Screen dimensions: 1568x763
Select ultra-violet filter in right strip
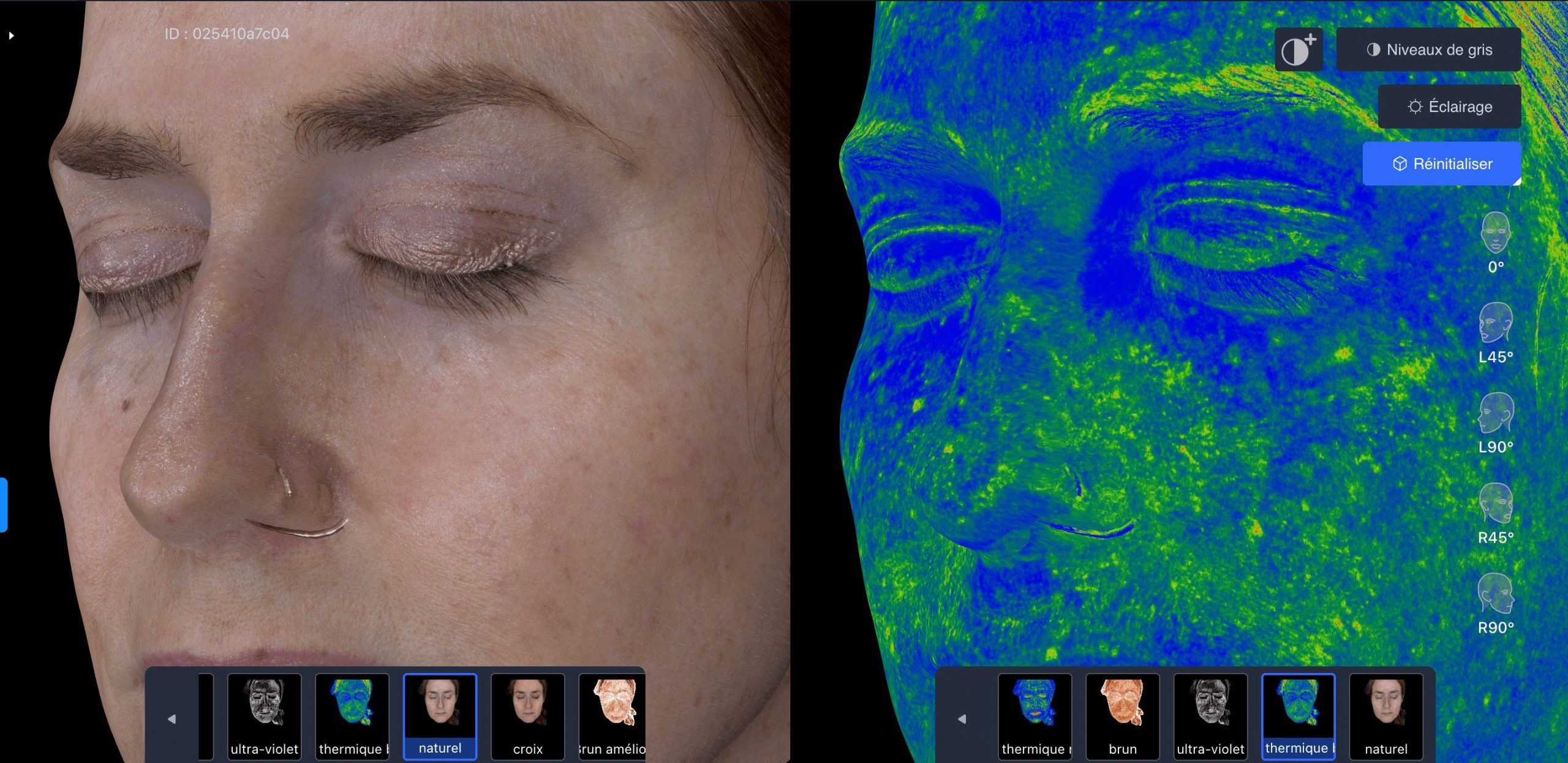point(1210,715)
